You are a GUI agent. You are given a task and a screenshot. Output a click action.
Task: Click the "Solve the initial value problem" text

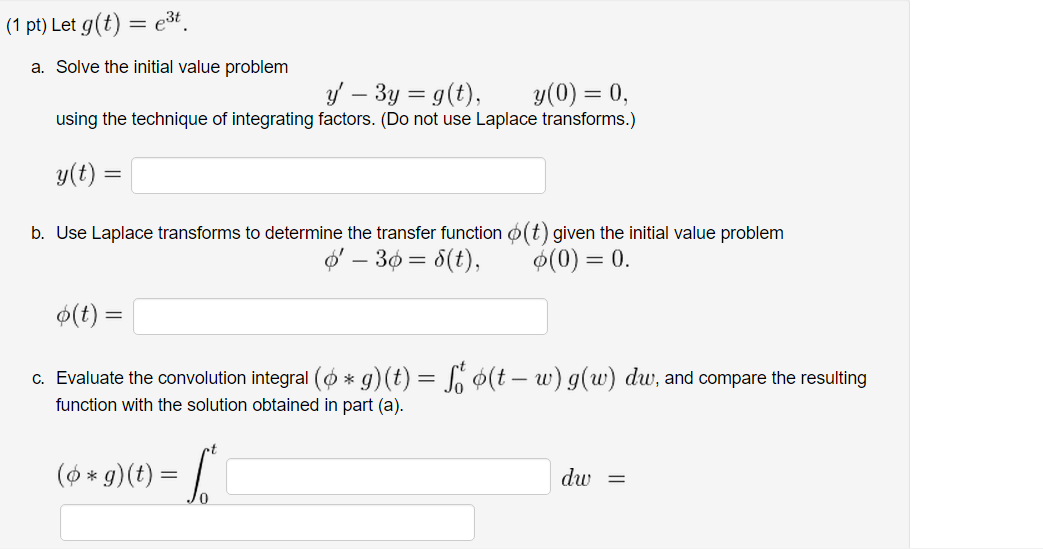point(172,67)
